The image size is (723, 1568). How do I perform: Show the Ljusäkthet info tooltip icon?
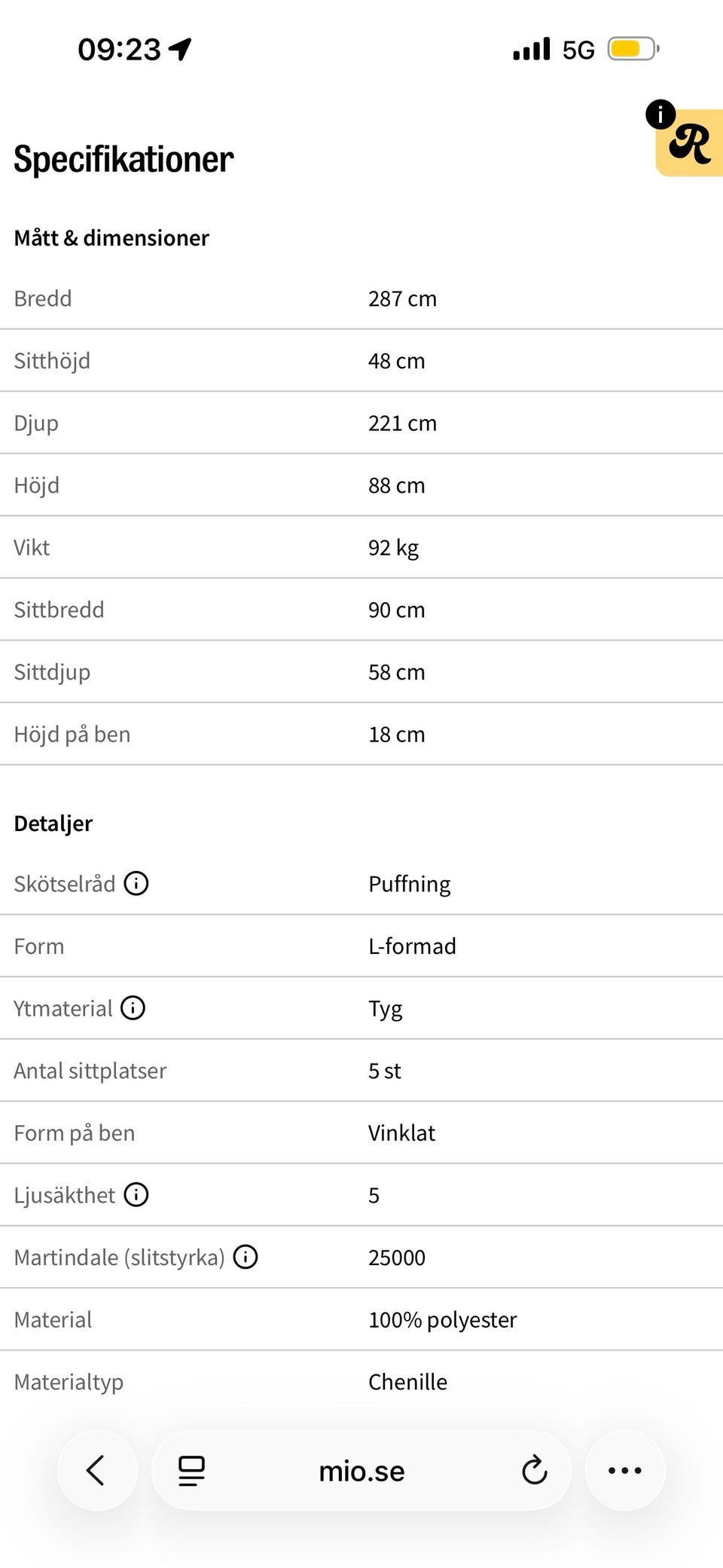(x=136, y=1194)
